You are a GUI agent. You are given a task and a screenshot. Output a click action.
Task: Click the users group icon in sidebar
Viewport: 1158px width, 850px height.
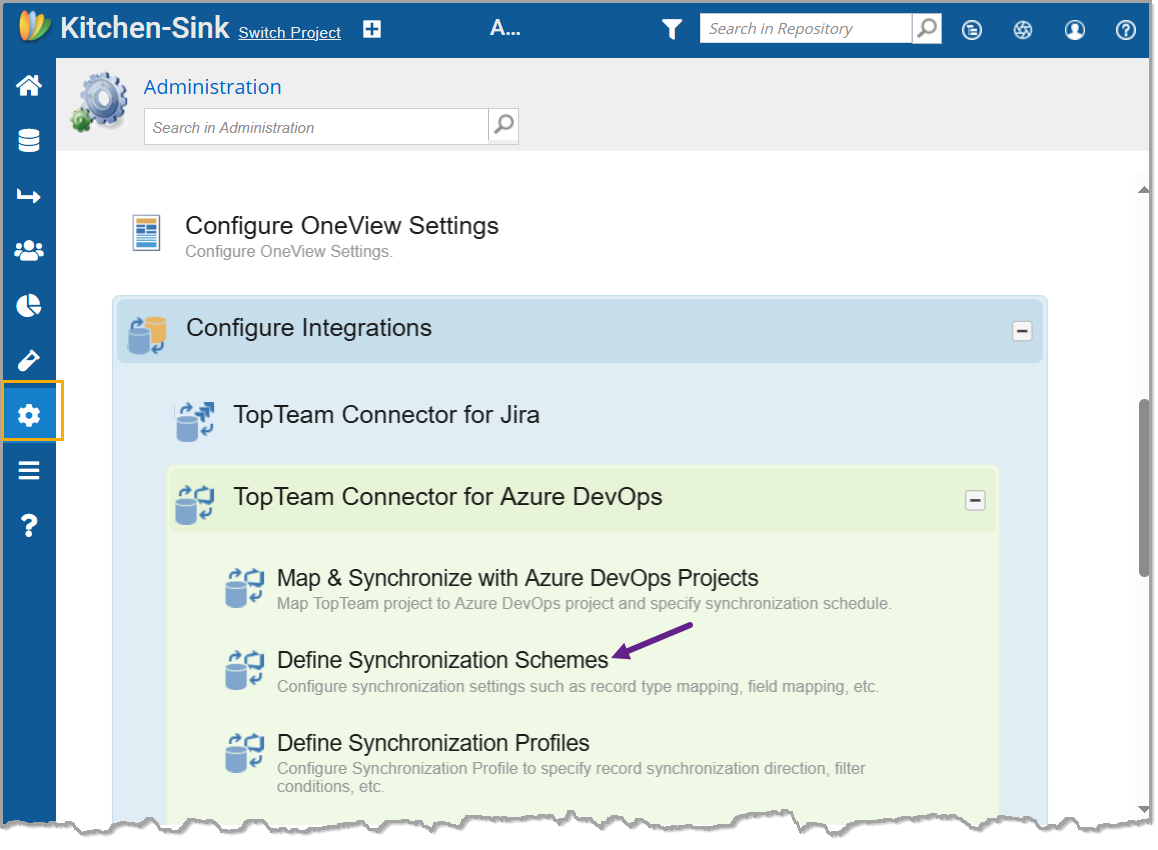(x=29, y=250)
